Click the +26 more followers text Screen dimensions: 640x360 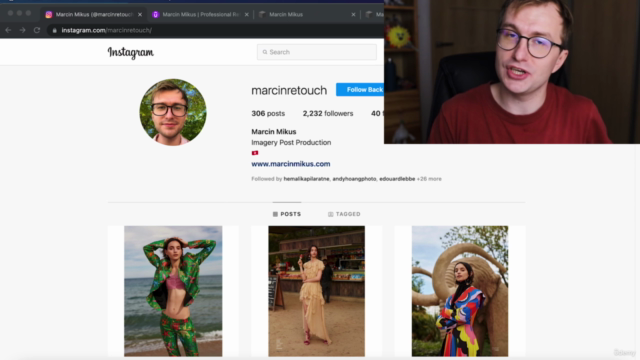click(429, 179)
